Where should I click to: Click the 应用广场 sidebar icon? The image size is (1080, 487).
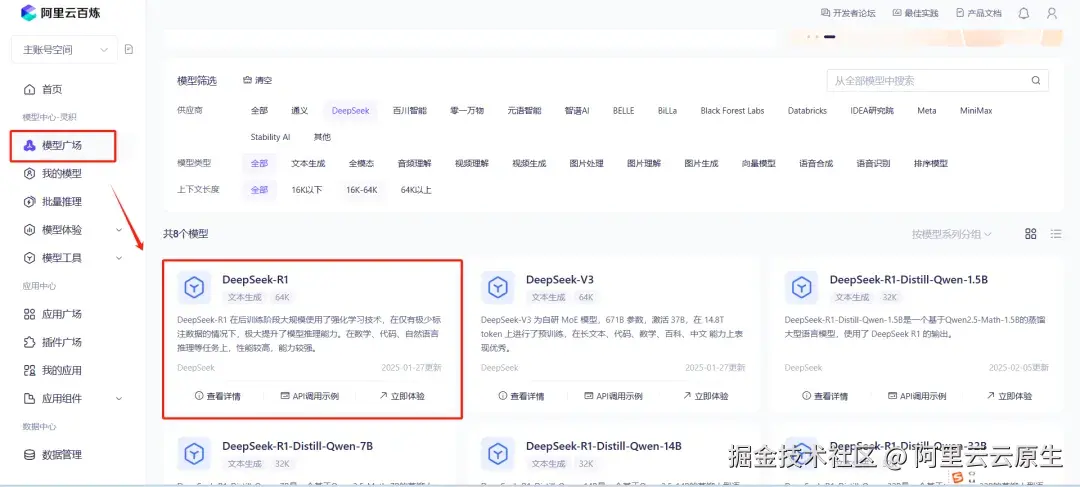coord(29,314)
